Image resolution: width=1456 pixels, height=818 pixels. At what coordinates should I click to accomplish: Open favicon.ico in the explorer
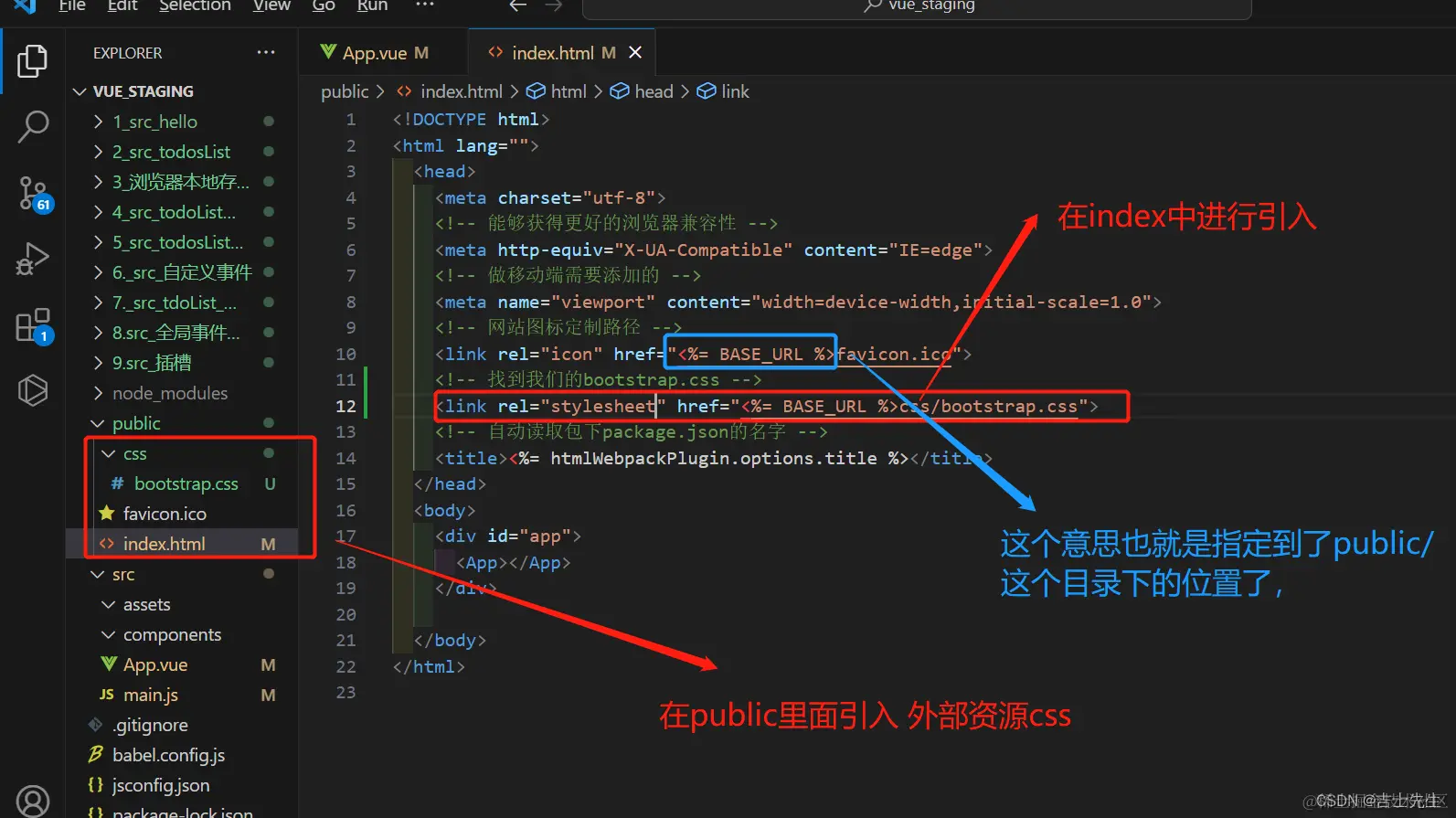pos(165,514)
